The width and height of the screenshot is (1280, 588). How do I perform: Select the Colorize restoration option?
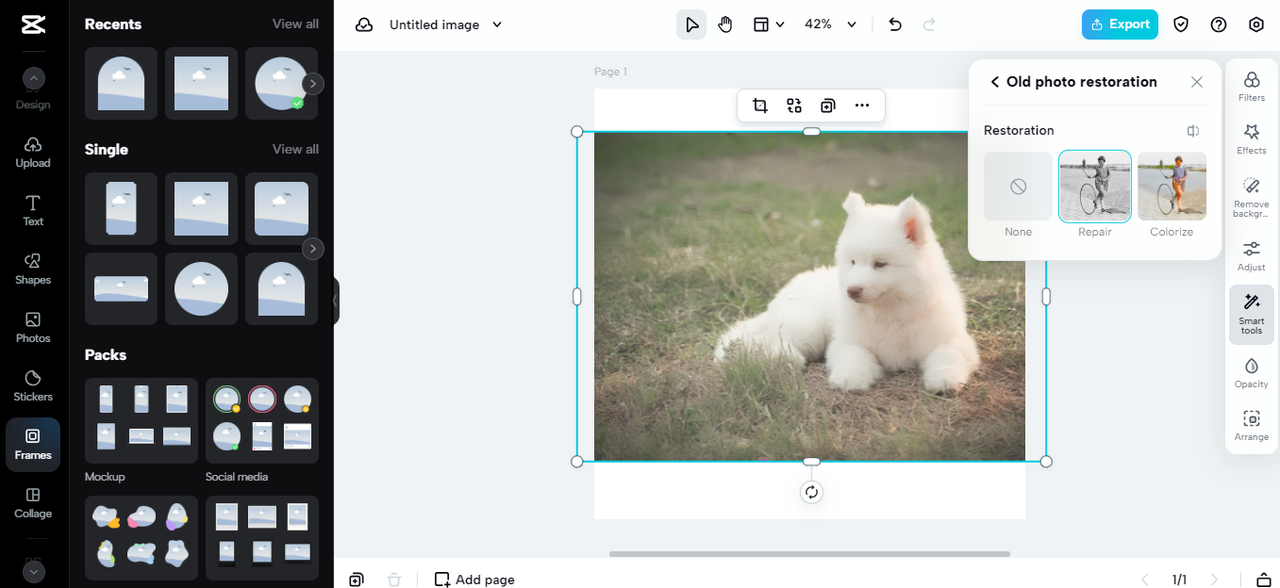(x=1171, y=187)
